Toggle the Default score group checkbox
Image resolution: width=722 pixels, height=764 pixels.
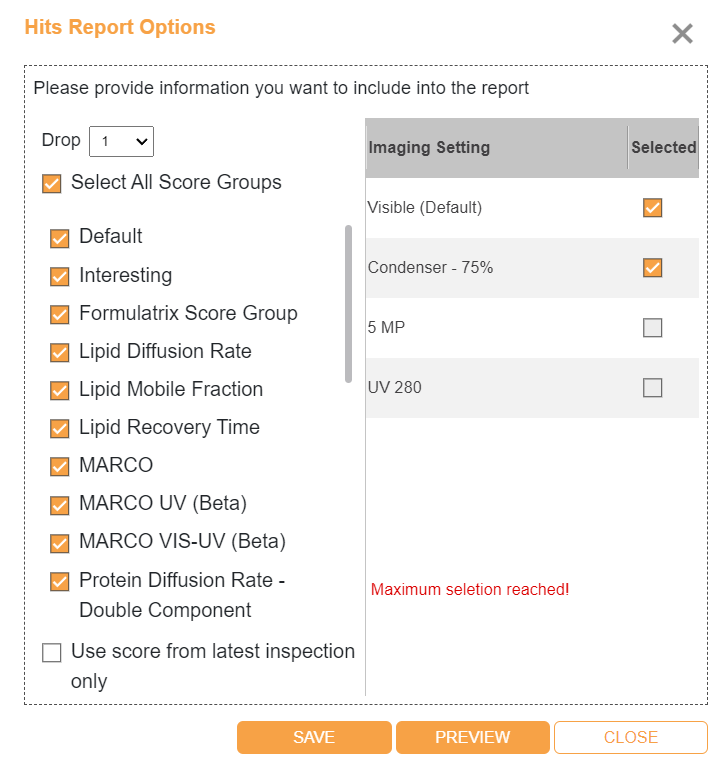pyautogui.click(x=59, y=238)
